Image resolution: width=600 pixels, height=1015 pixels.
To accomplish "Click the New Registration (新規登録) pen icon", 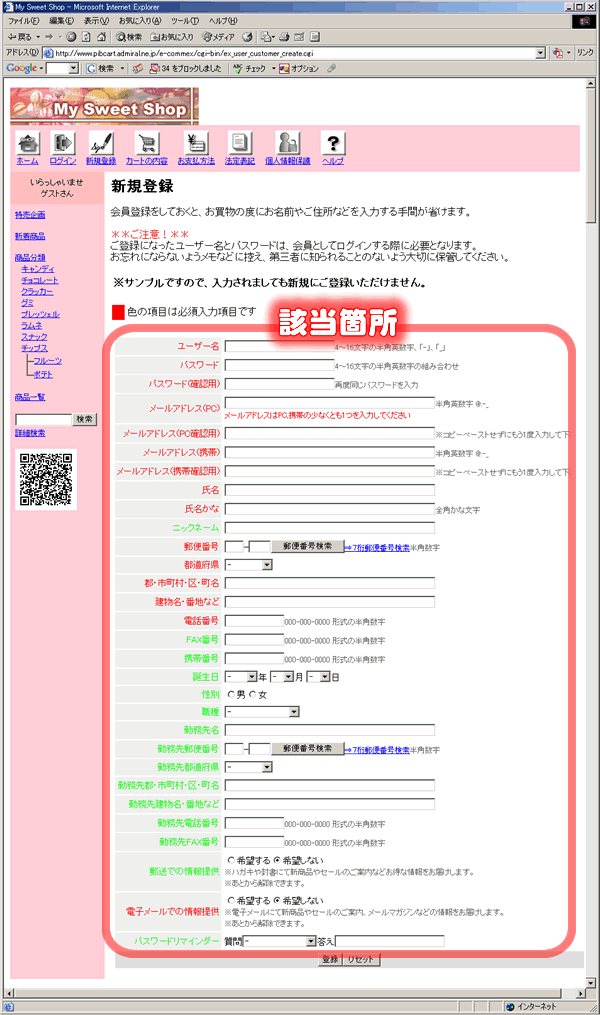I will 101,143.
